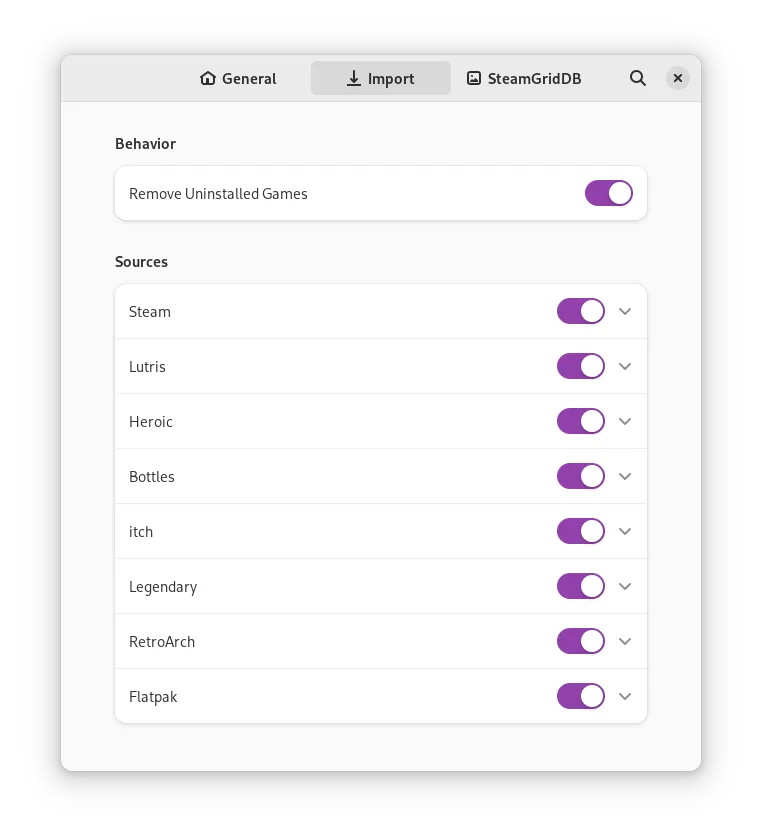The width and height of the screenshot is (762, 838).
Task: Show Heroic source settings via chevron
Action: point(625,421)
